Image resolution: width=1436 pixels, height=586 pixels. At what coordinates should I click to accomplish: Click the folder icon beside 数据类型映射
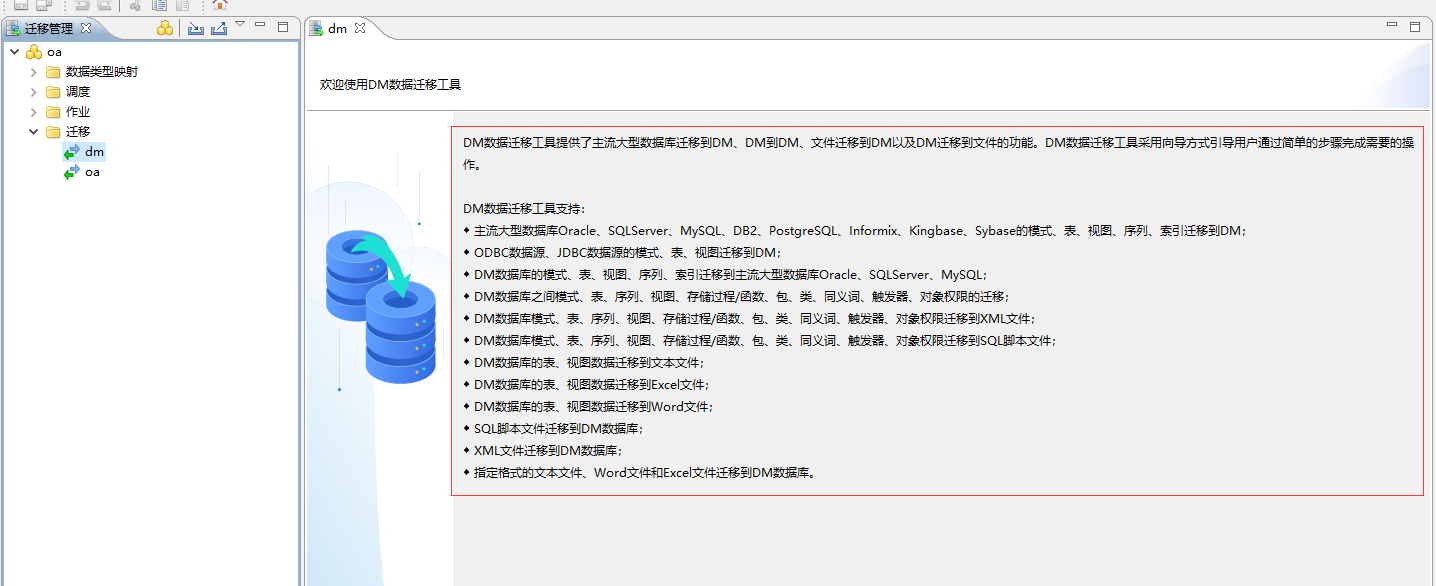[53, 72]
